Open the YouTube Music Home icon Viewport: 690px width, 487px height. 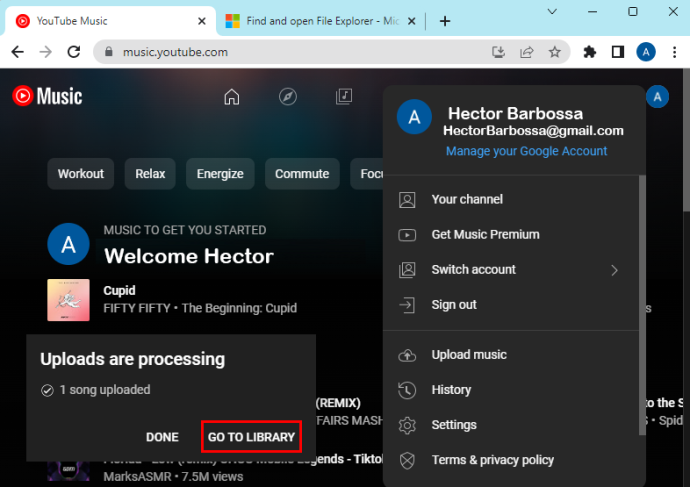pyautogui.click(x=231, y=97)
